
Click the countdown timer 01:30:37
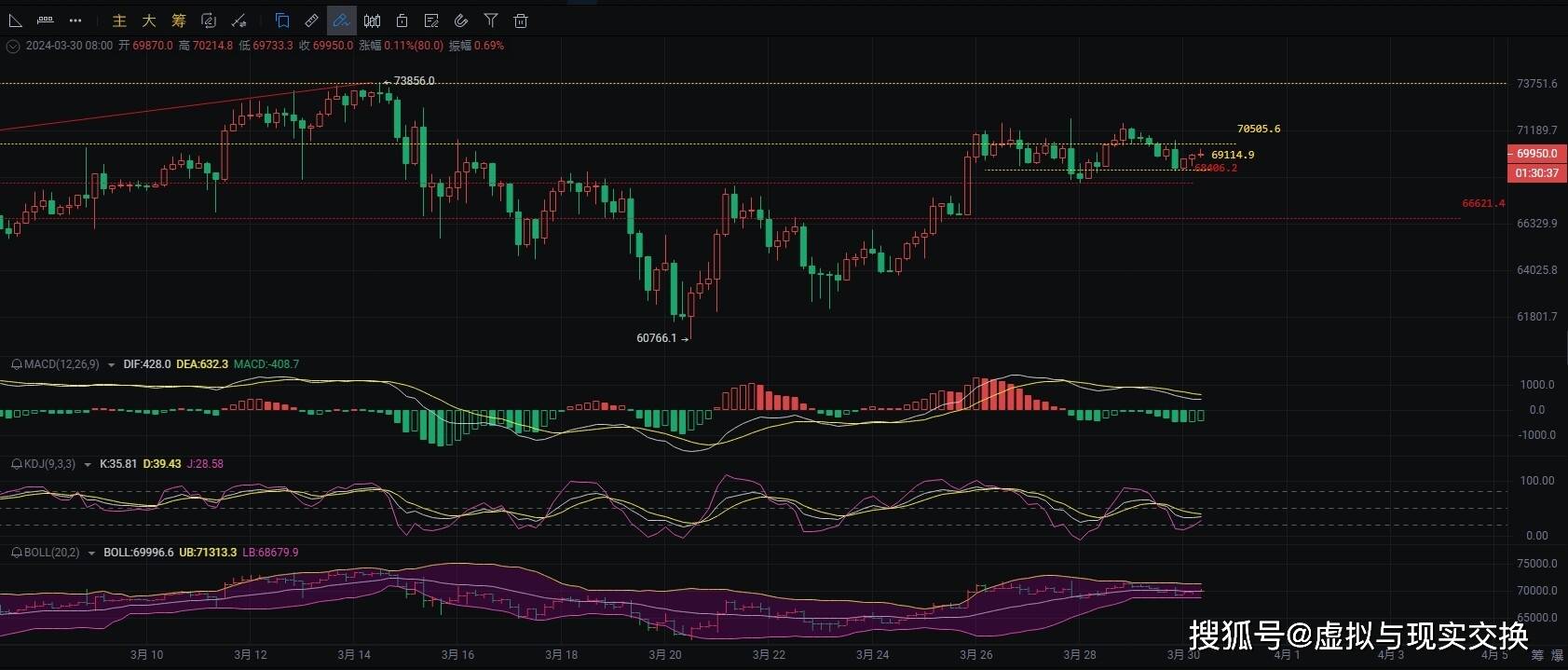(x=1536, y=172)
